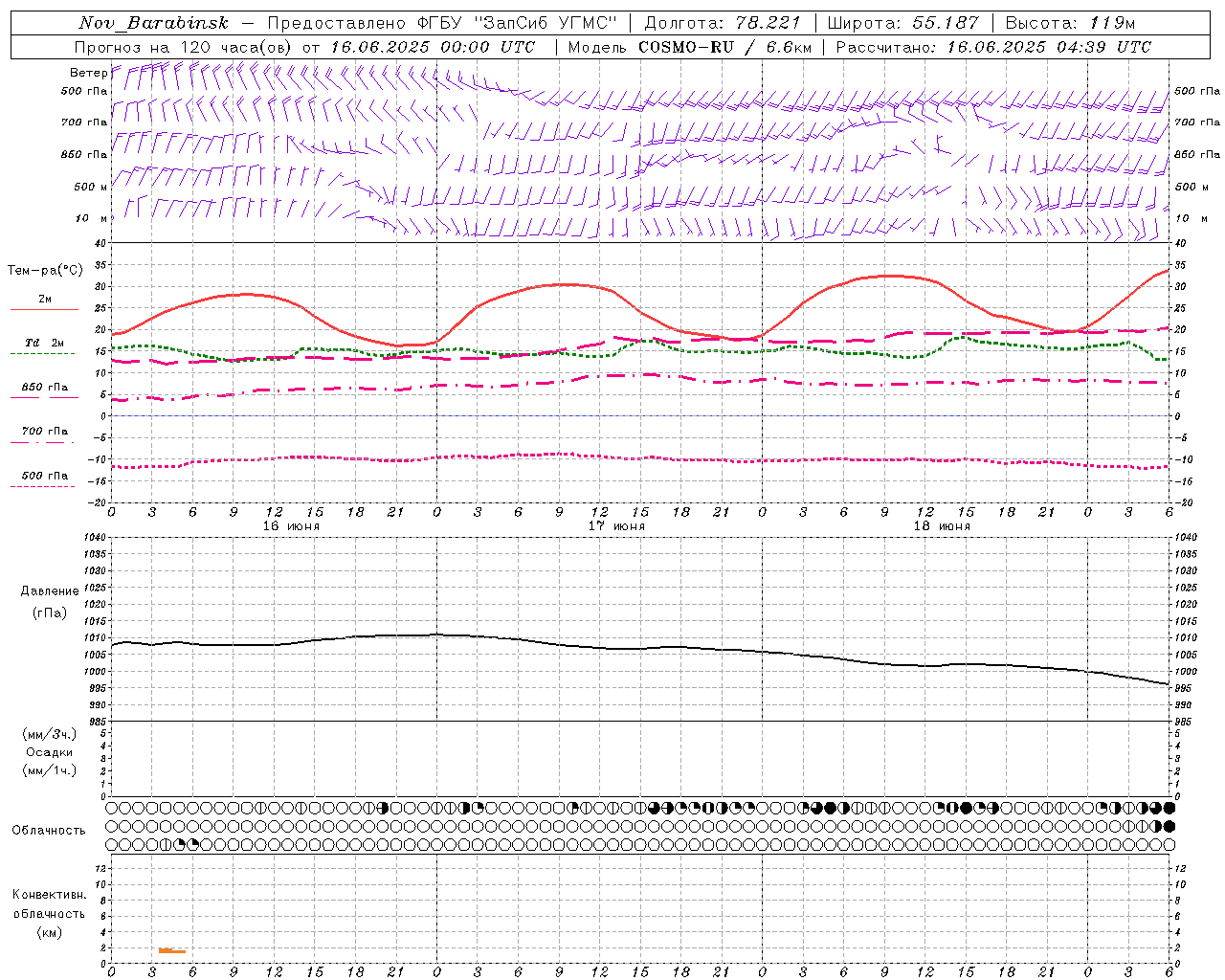Click the Давление pressure panel label
This screenshot has width=1225, height=980.
tap(49, 591)
